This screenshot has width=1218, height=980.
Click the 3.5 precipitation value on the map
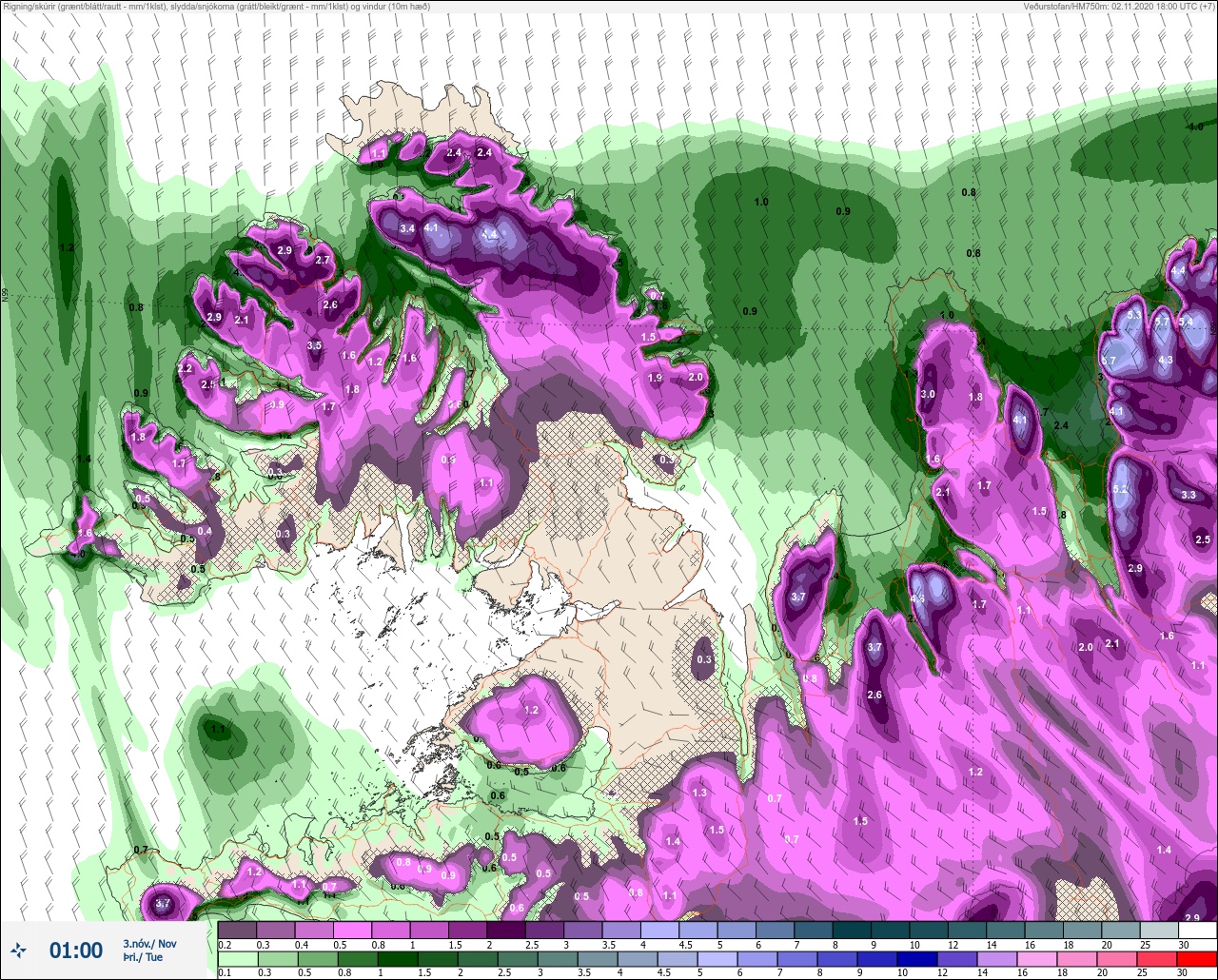pos(315,345)
